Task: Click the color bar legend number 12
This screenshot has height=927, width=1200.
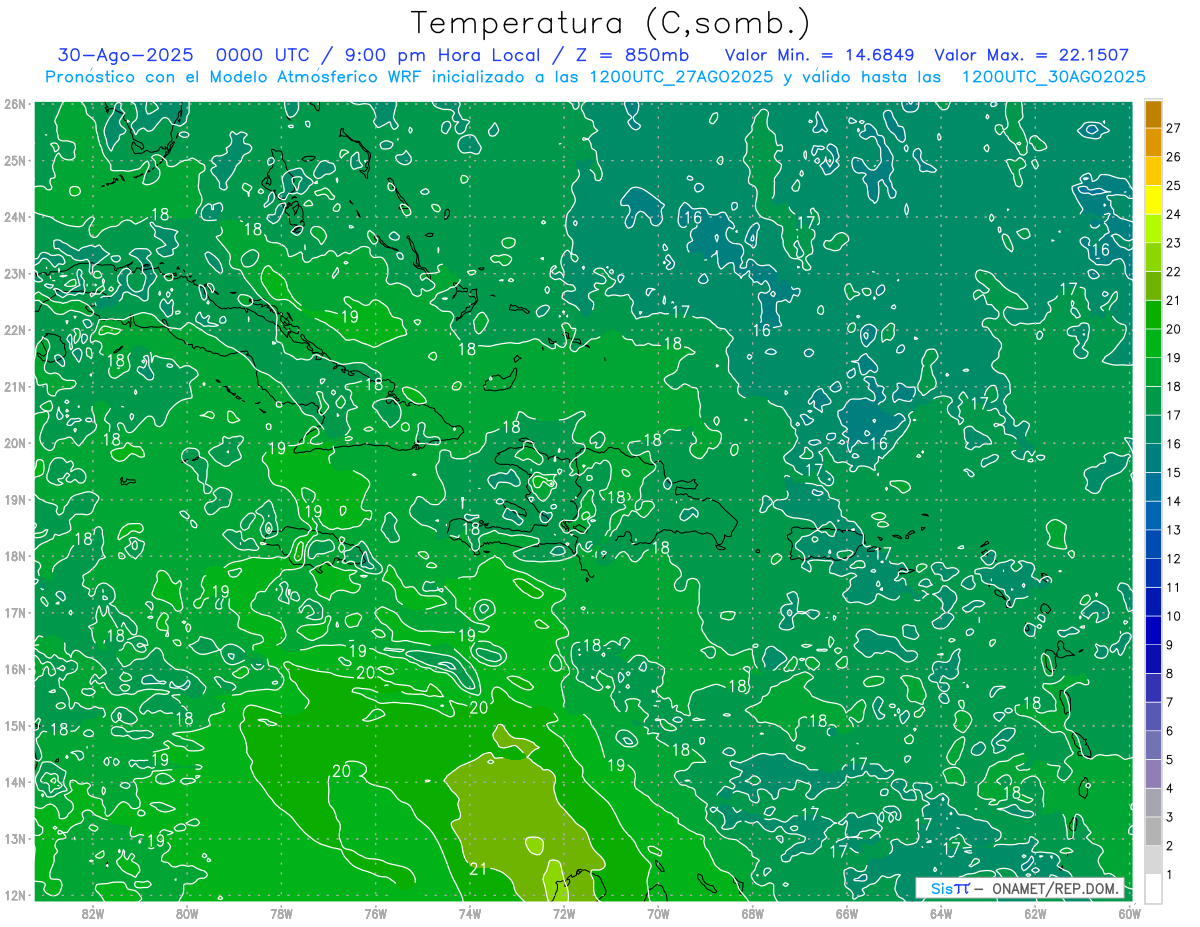Action: tap(1174, 558)
